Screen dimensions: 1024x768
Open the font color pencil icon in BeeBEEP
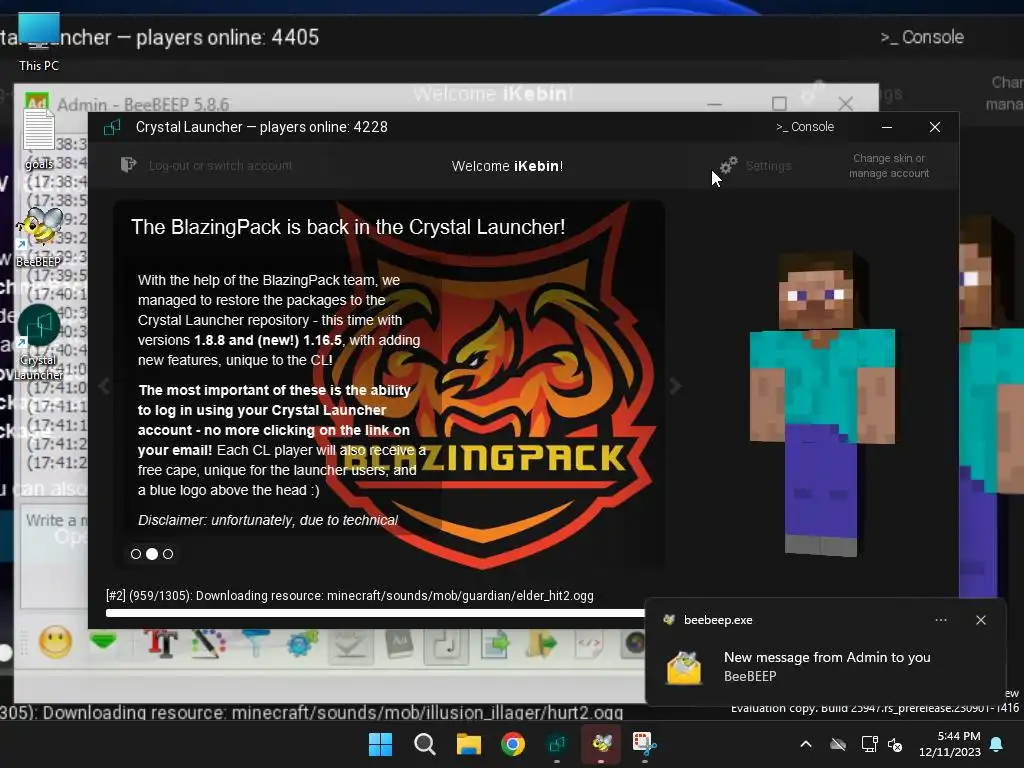pyautogui.click(x=209, y=643)
